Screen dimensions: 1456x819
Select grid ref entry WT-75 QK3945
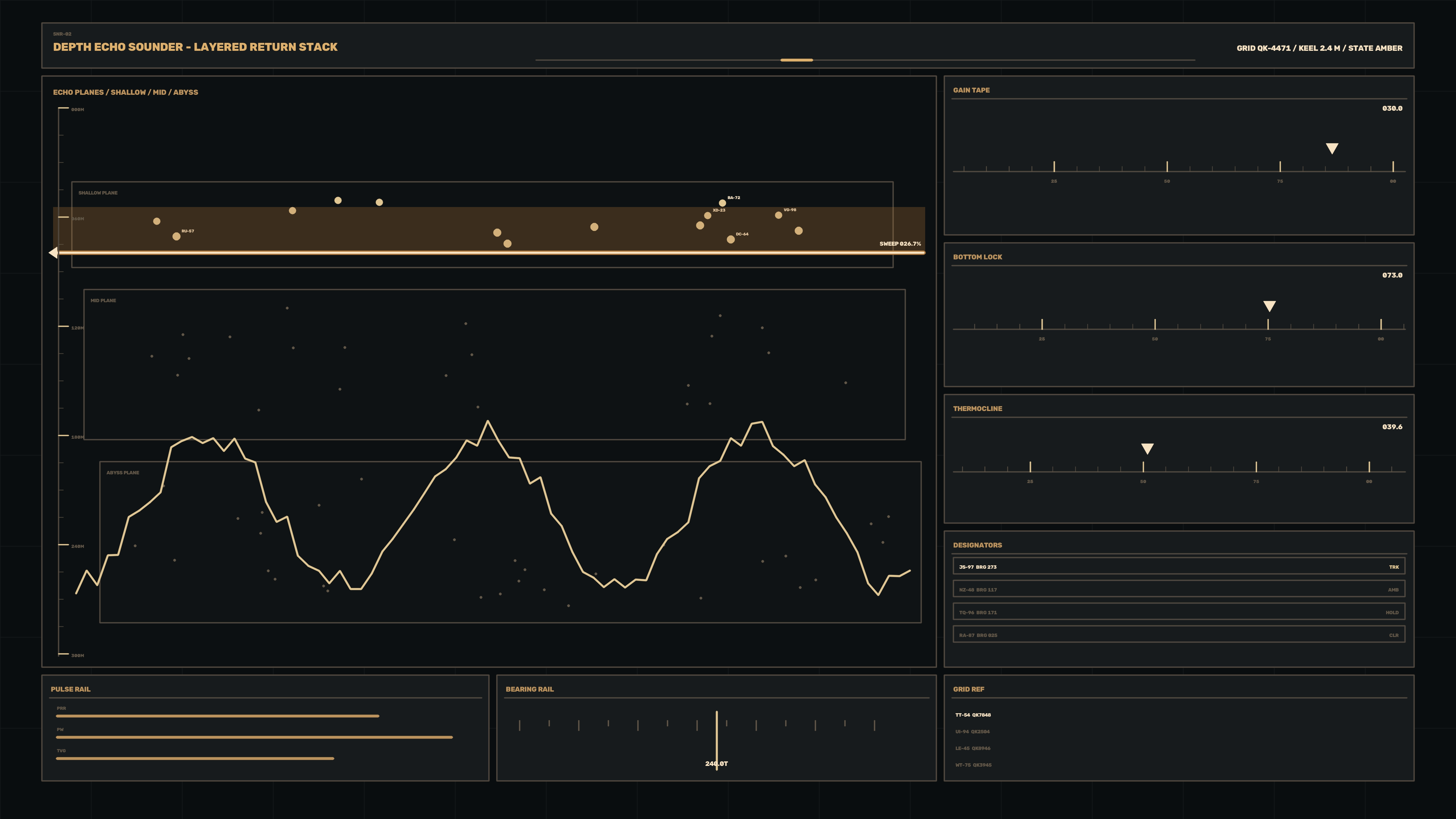pyautogui.click(x=973, y=765)
